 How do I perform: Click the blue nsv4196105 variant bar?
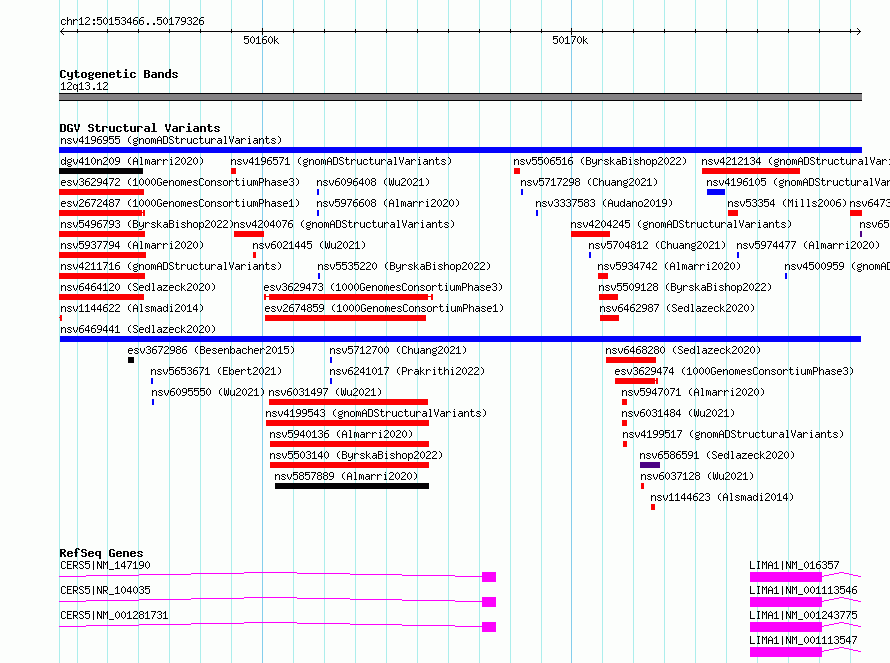[716, 192]
